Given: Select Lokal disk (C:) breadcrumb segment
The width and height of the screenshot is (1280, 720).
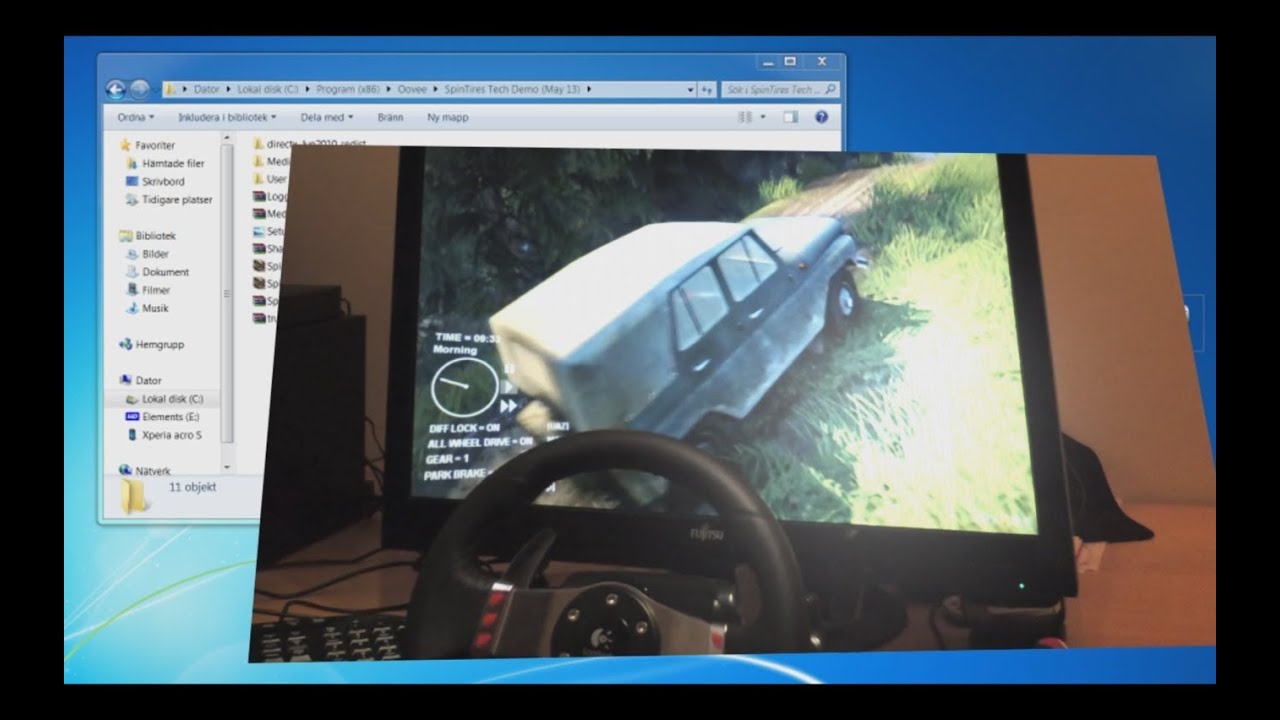Looking at the screenshot, I should pos(268,89).
